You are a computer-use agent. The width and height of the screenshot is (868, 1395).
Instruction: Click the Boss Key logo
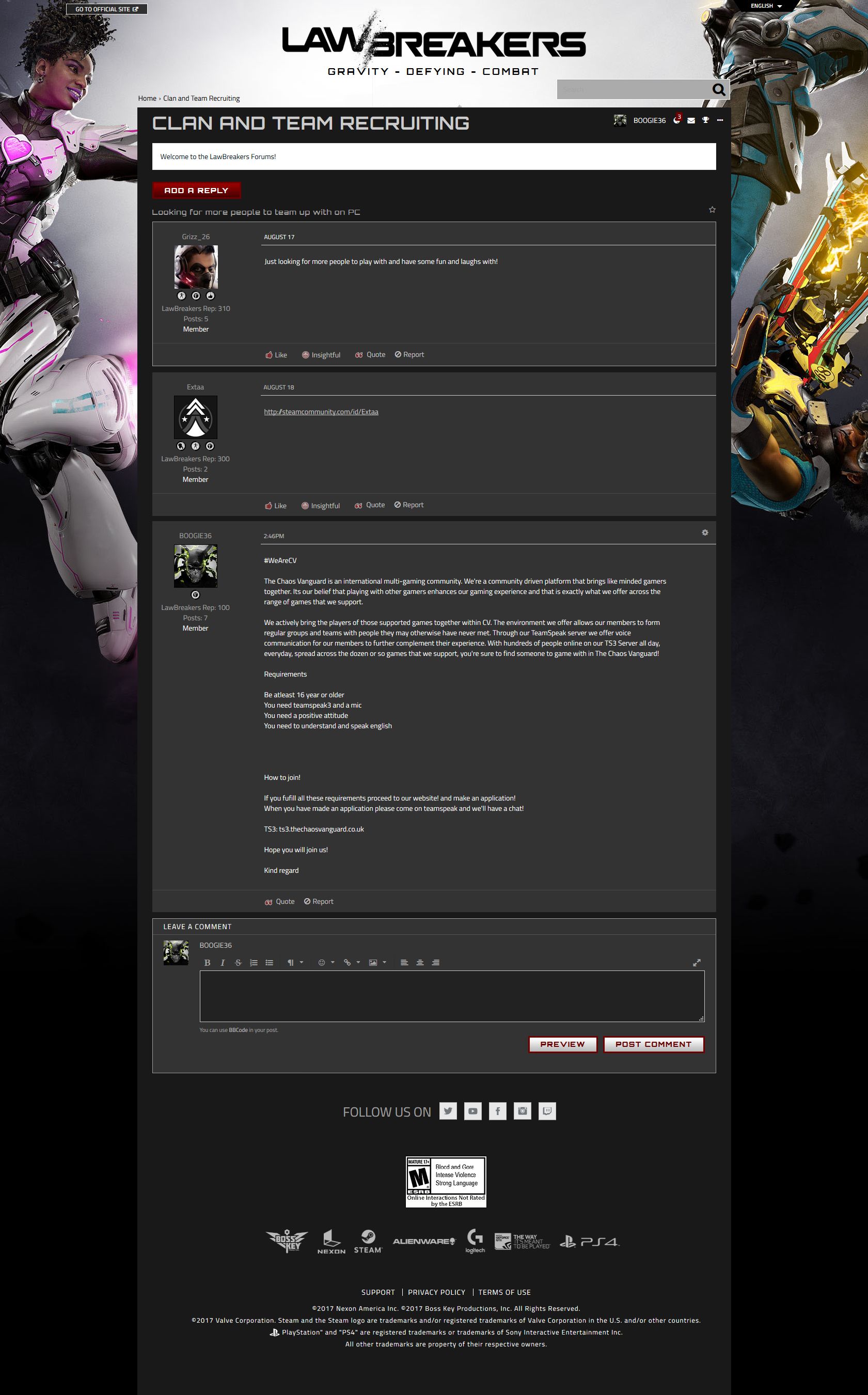tap(287, 1241)
